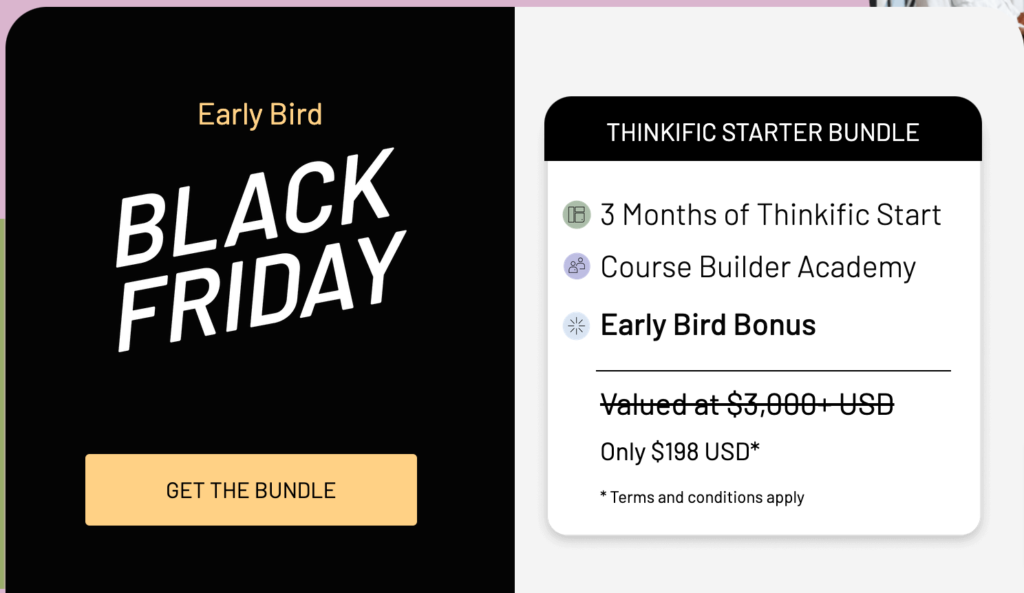This screenshot has height=593, width=1024.
Task: Click the purple people icon beside Course Builder Academy
Action: (577, 266)
